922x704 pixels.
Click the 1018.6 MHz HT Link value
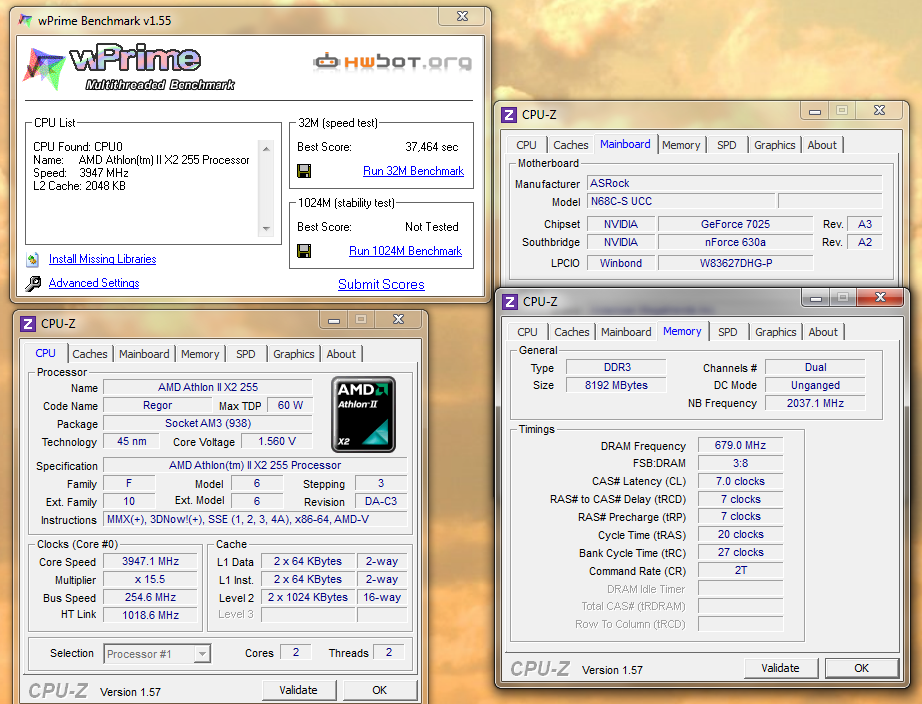click(x=151, y=615)
